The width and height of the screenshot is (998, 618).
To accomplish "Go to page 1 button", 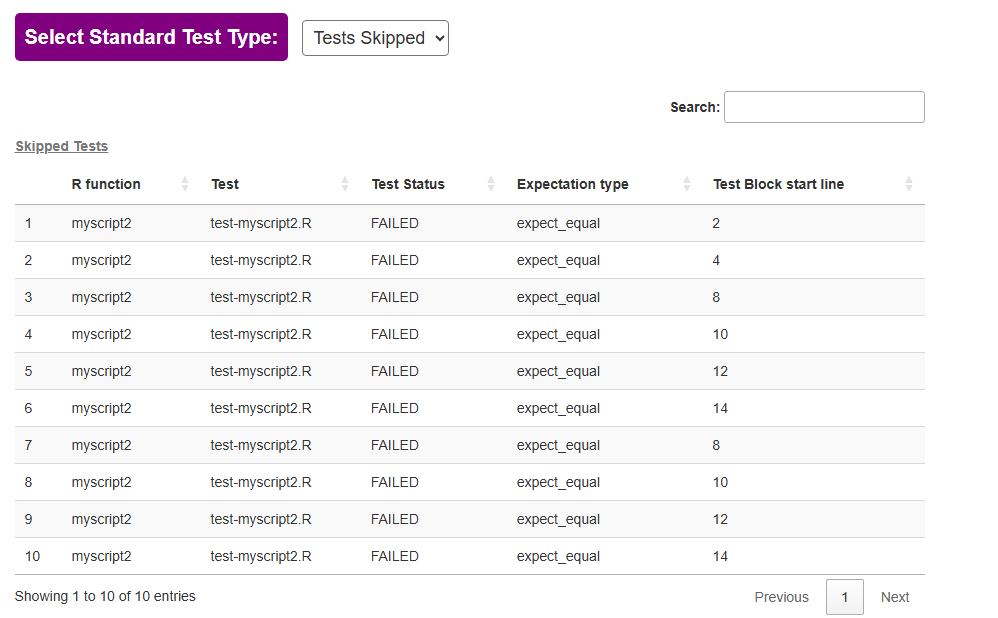I will click(x=845, y=597).
